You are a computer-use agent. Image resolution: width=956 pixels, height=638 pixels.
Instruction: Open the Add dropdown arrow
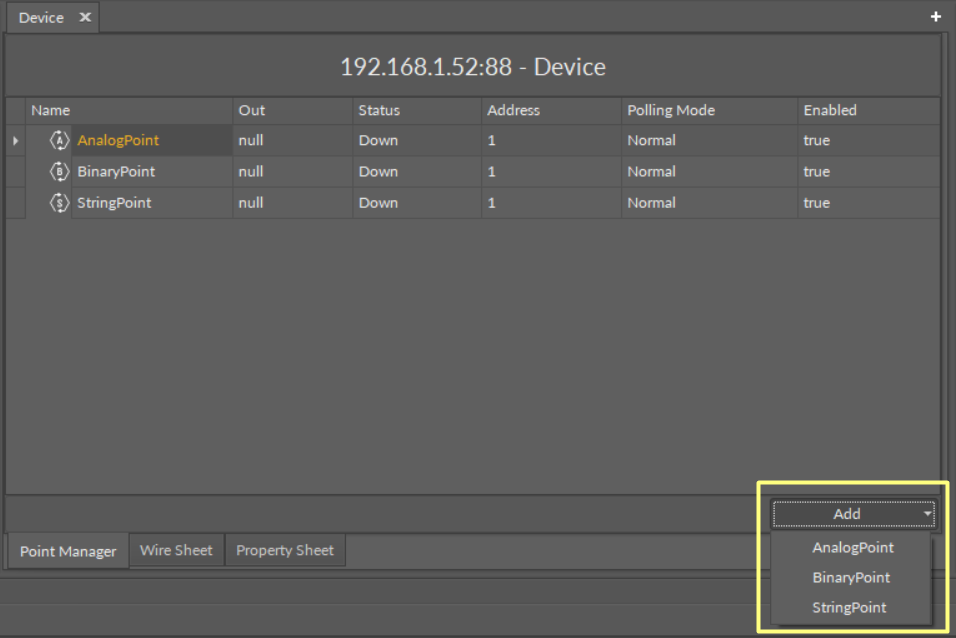(x=927, y=514)
